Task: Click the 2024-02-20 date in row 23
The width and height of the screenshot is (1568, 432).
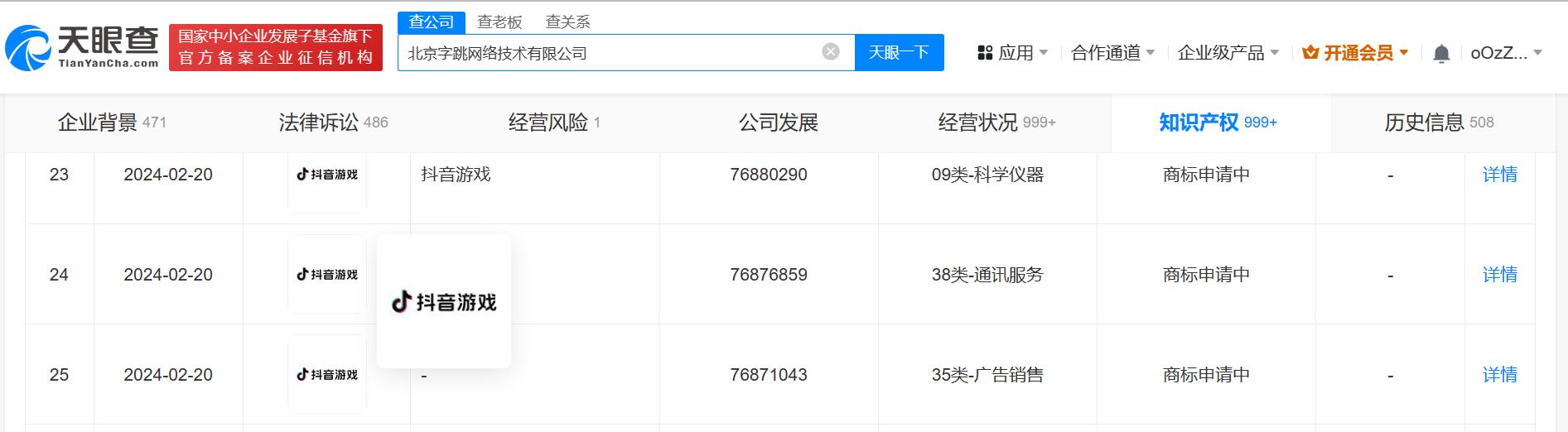Action: click(x=168, y=175)
